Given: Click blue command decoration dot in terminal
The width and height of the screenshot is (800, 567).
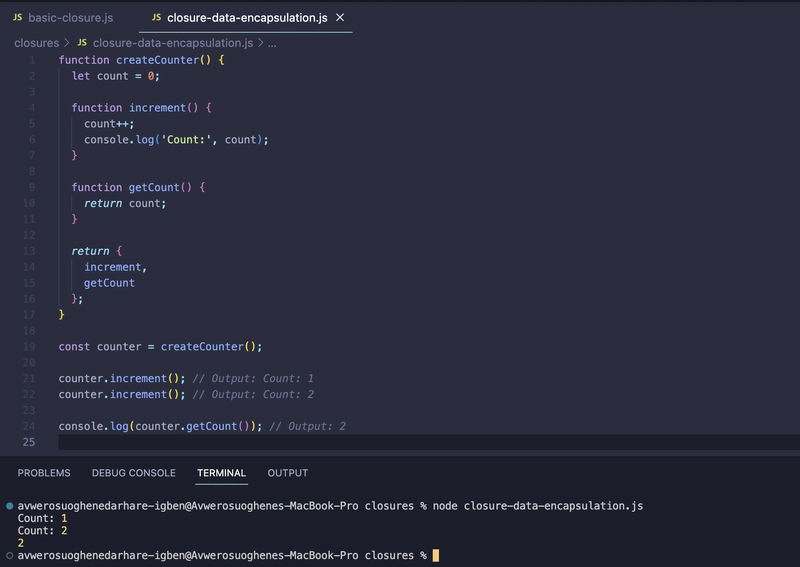Looking at the screenshot, I should [x=9, y=506].
